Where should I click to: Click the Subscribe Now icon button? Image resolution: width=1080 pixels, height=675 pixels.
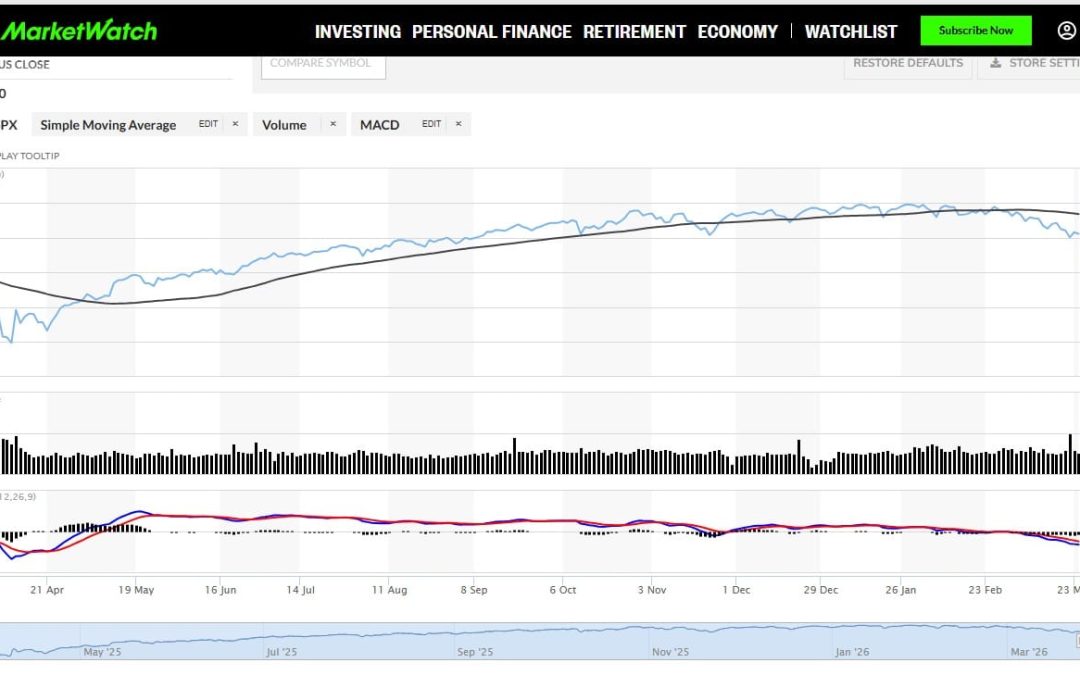click(975, 30)
